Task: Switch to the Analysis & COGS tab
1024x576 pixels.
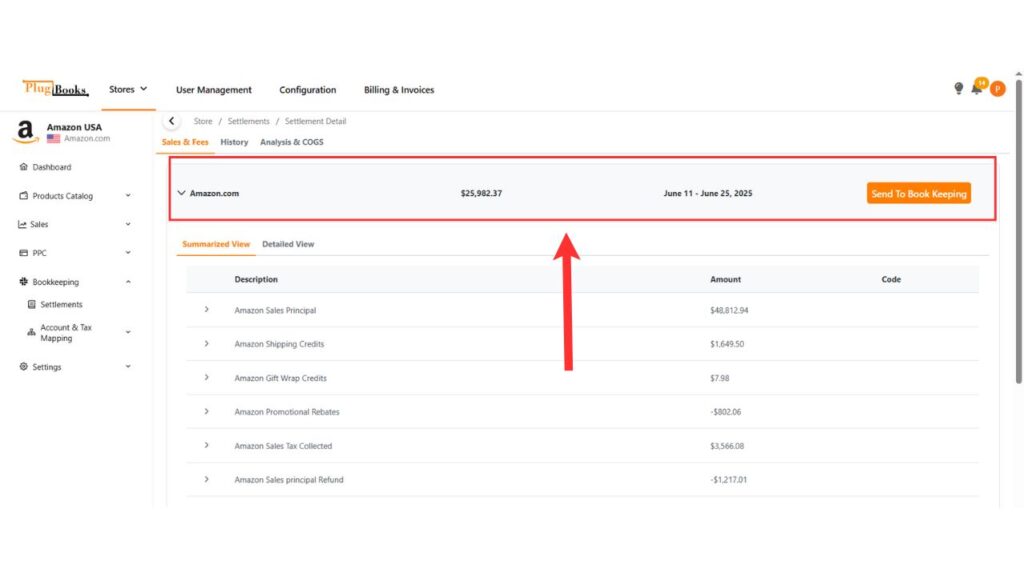Action: point(291,142)
